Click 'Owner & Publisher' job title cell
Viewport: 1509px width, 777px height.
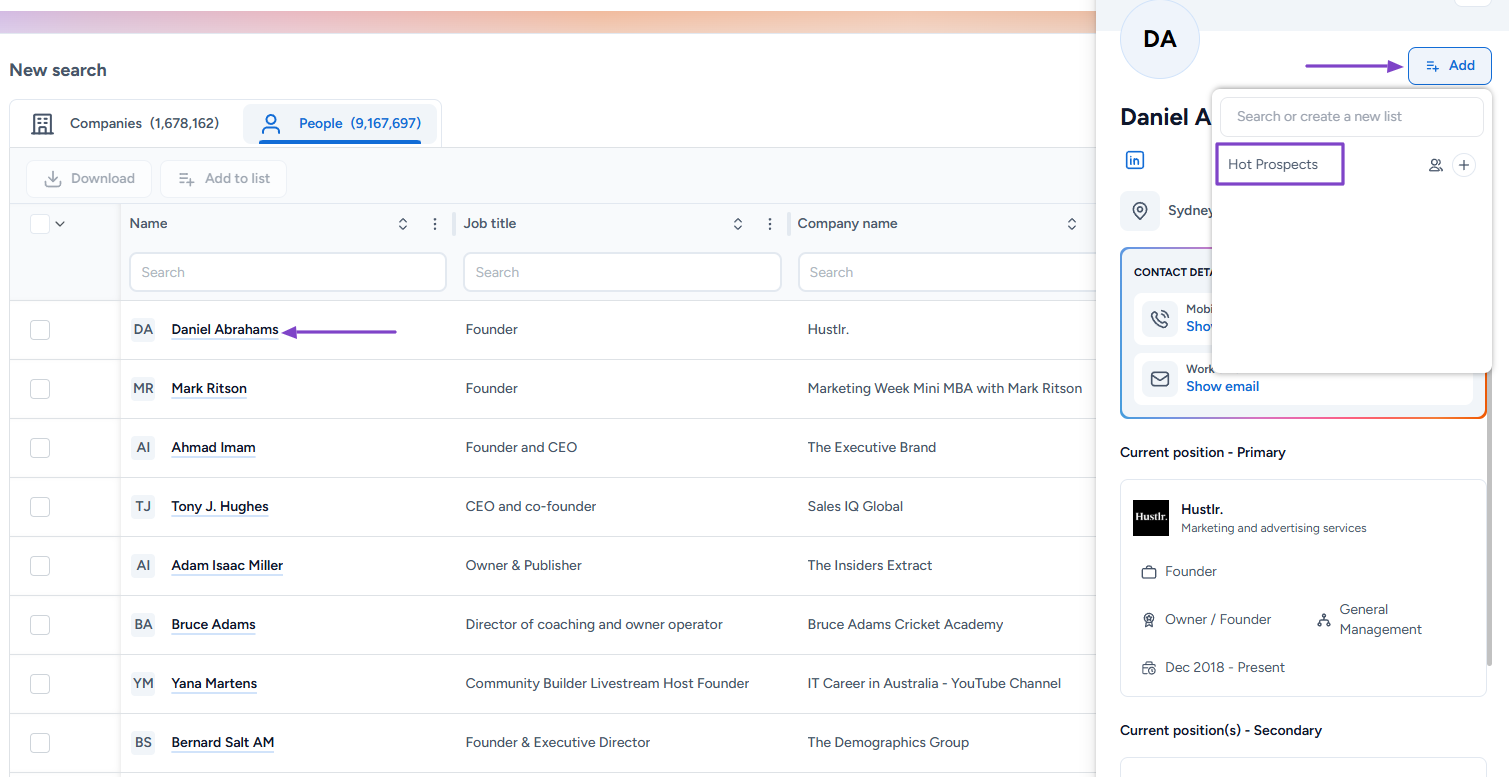(x=523, y=565)
